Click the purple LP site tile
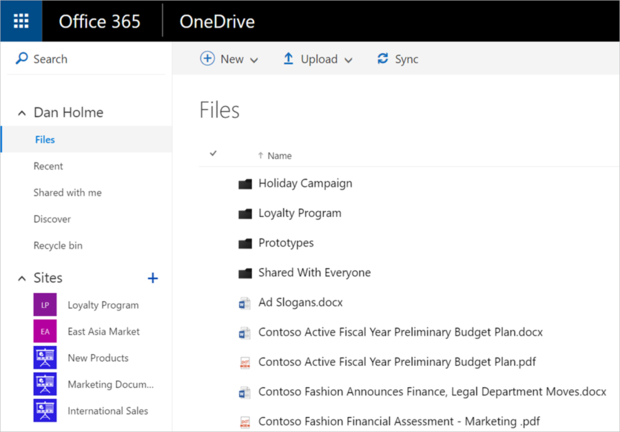 pos(45,304)
